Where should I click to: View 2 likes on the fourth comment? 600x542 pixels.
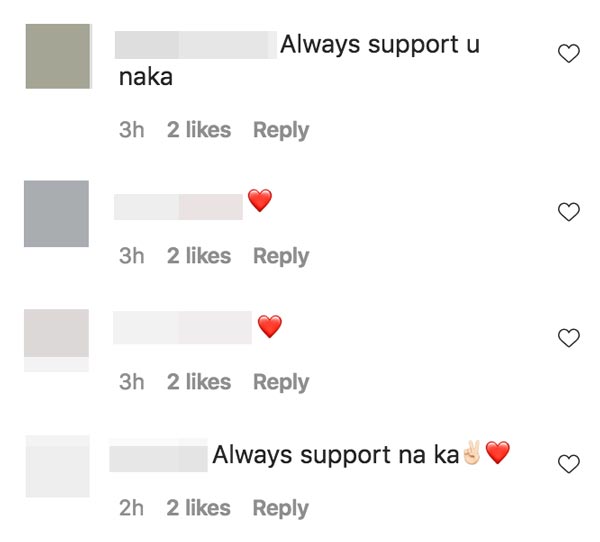coord(198,508)
